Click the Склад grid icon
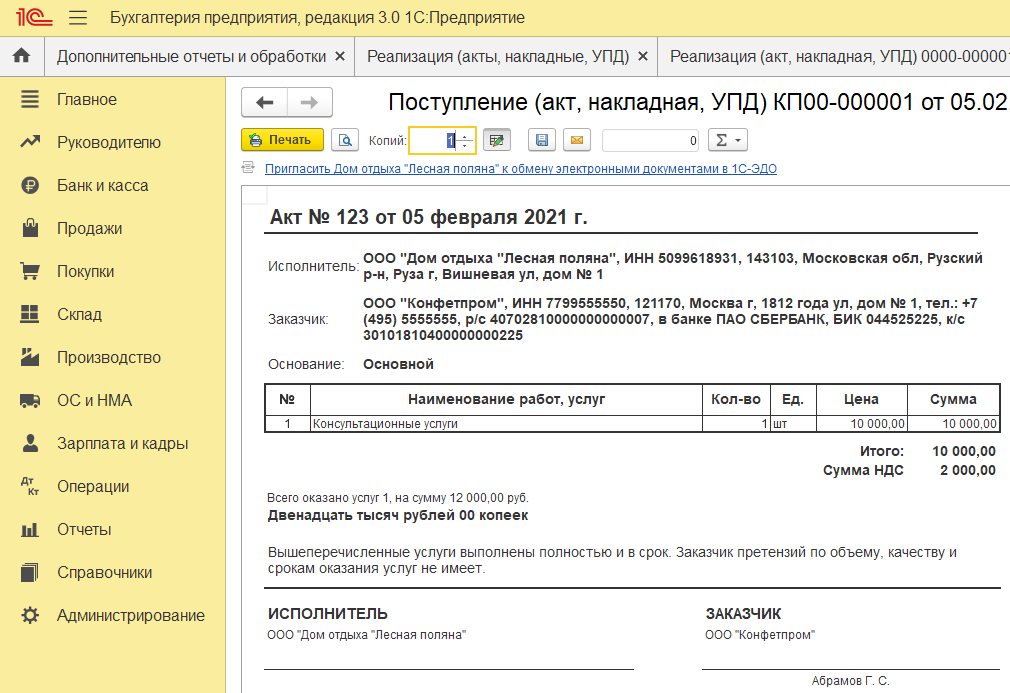This screenshot has width=1010, height=693. [30, 314]
